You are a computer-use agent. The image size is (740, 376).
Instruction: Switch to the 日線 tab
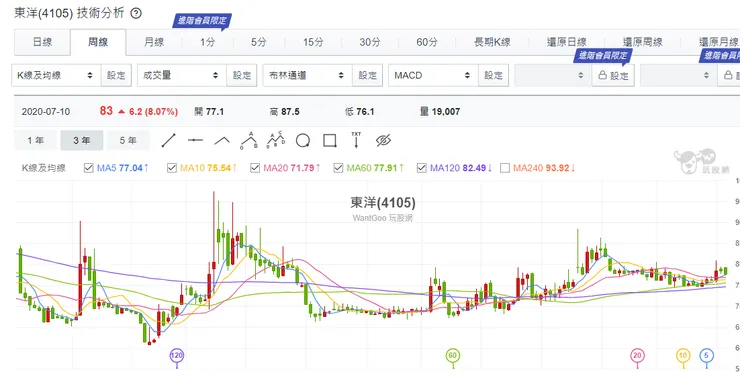(42, 42)
